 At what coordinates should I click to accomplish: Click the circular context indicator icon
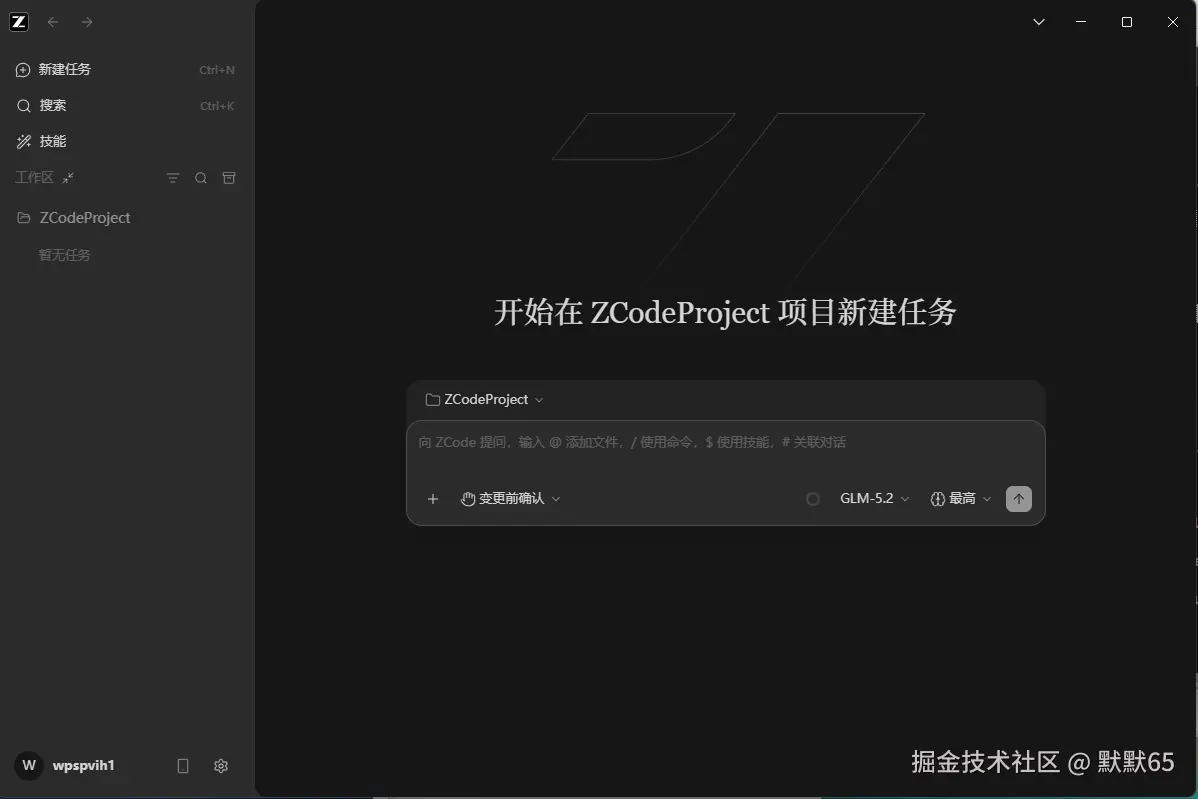click(813, 499)
